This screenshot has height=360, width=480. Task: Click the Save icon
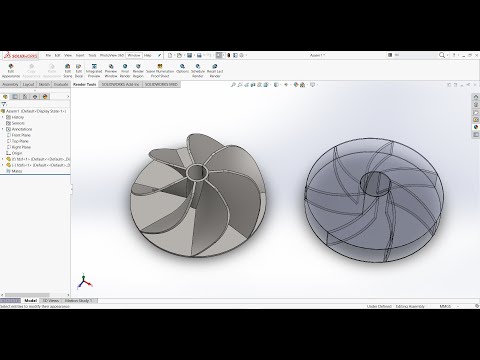(x=189, y=55)
